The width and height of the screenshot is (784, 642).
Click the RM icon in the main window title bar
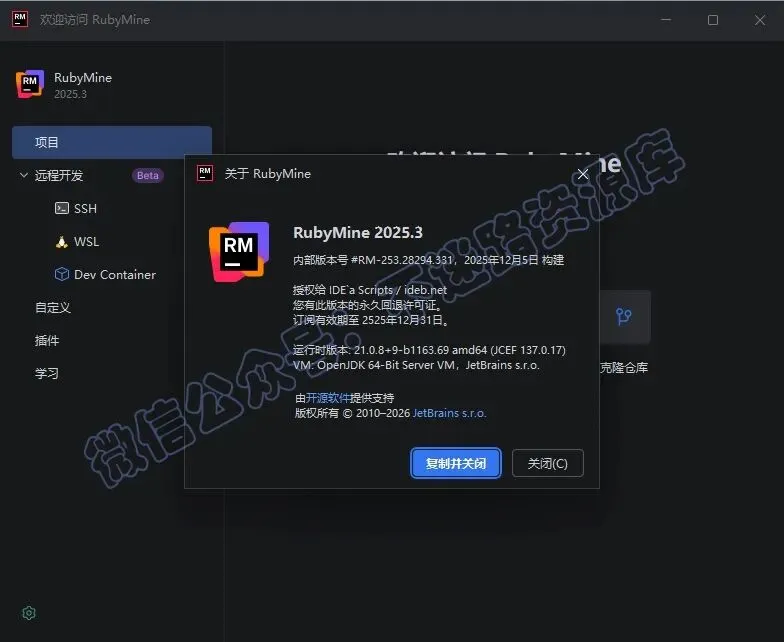pos(20,20)
